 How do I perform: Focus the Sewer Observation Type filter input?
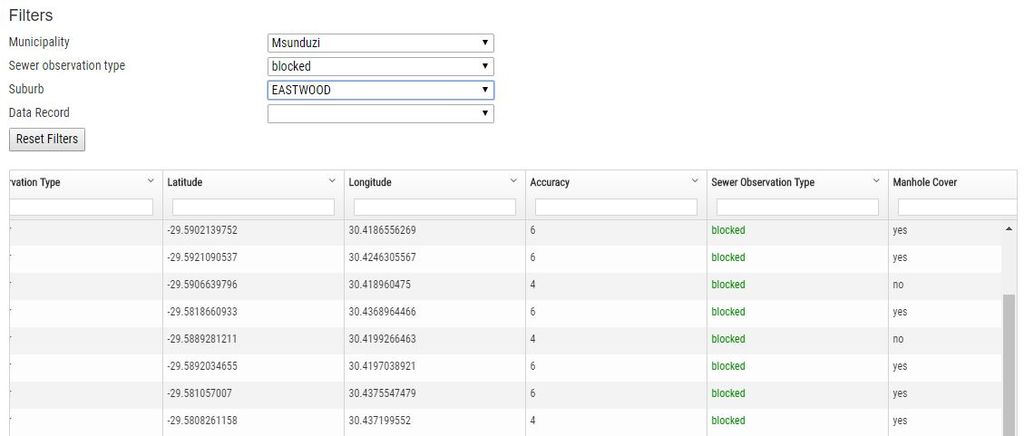[x=797, y=207]
